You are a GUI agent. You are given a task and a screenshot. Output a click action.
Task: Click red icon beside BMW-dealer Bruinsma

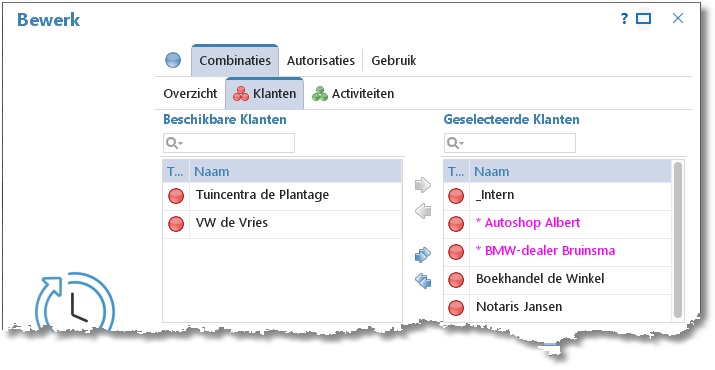click(456, 252)
